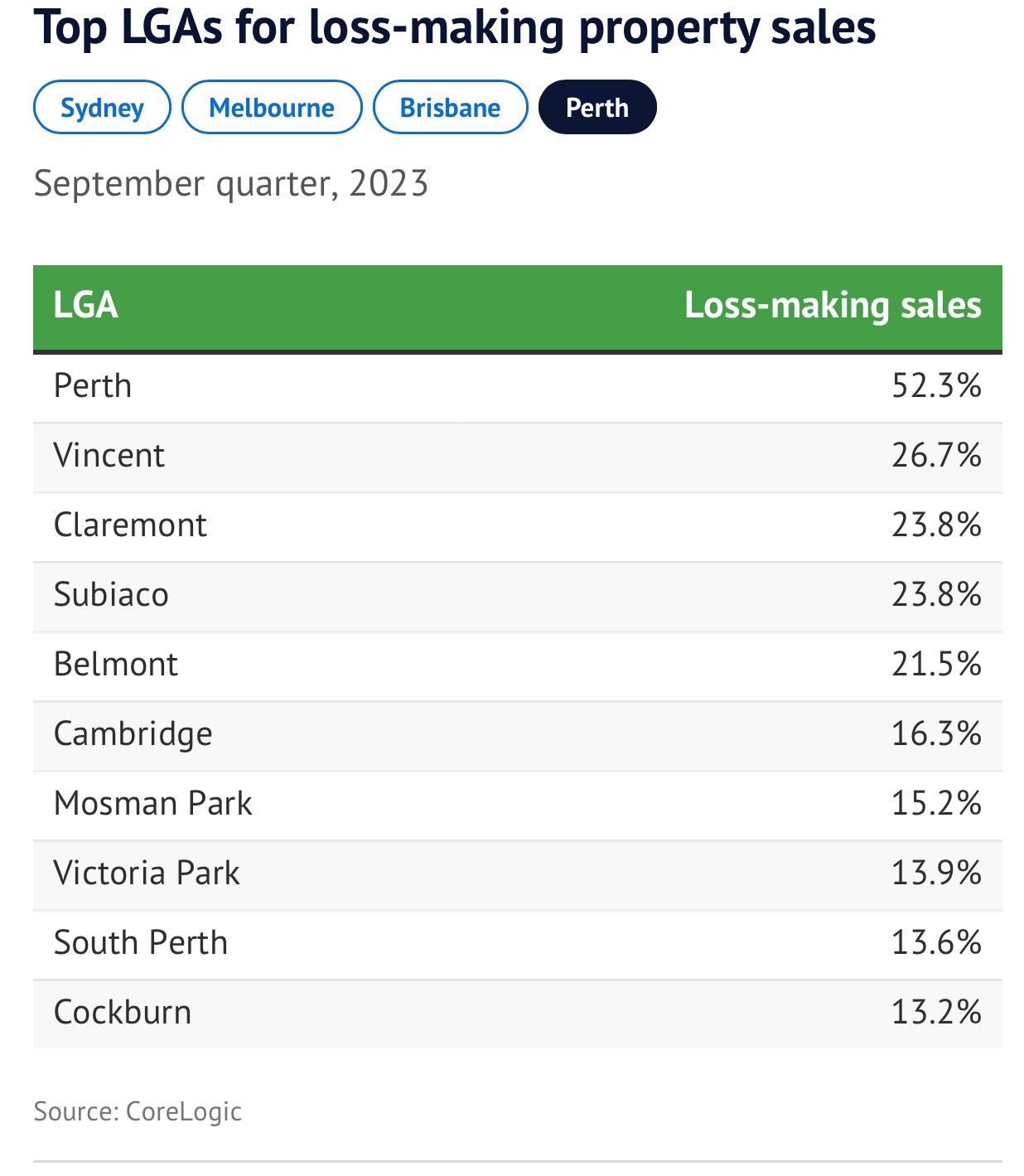Image resolution: width=1024 pixels, height=1176 pixels.
Task: Click the Cambridge LGA entry
Action: (133, 734)
